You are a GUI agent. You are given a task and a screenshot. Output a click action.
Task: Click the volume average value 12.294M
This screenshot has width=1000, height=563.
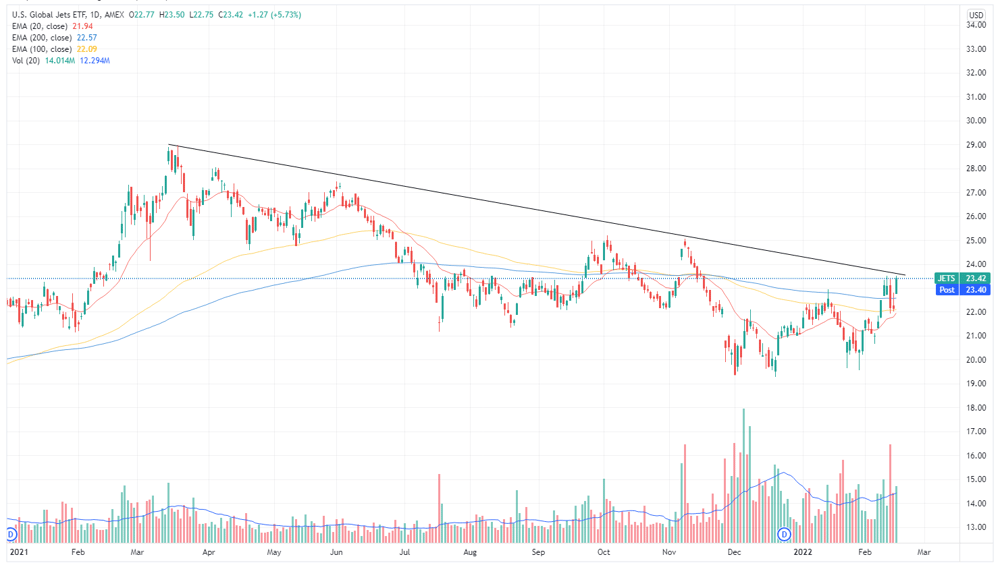click(x=95, y=61)
